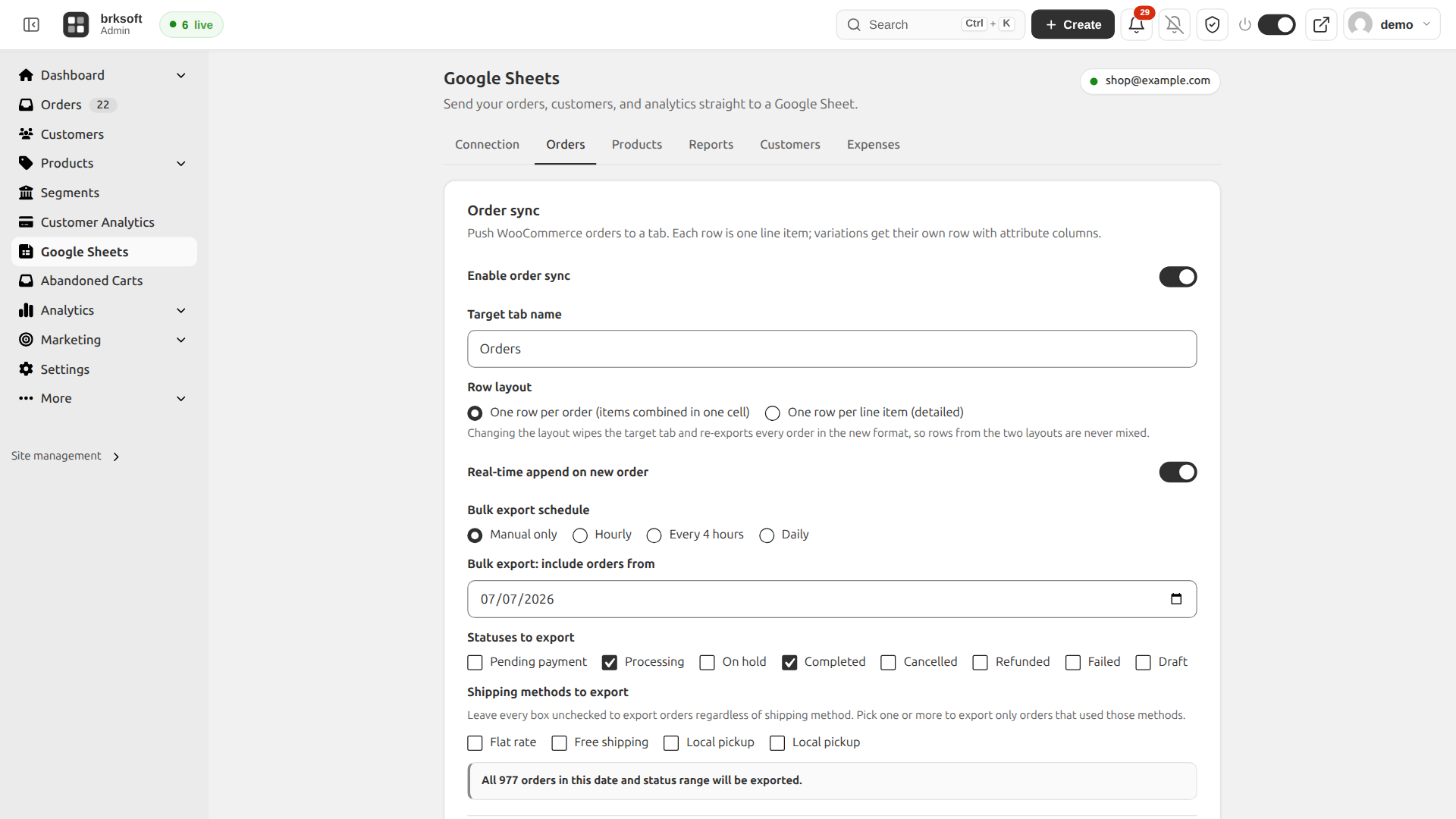Open the notifications bell
This screenshot has width=1456, height=819.
pos(1136,25)
